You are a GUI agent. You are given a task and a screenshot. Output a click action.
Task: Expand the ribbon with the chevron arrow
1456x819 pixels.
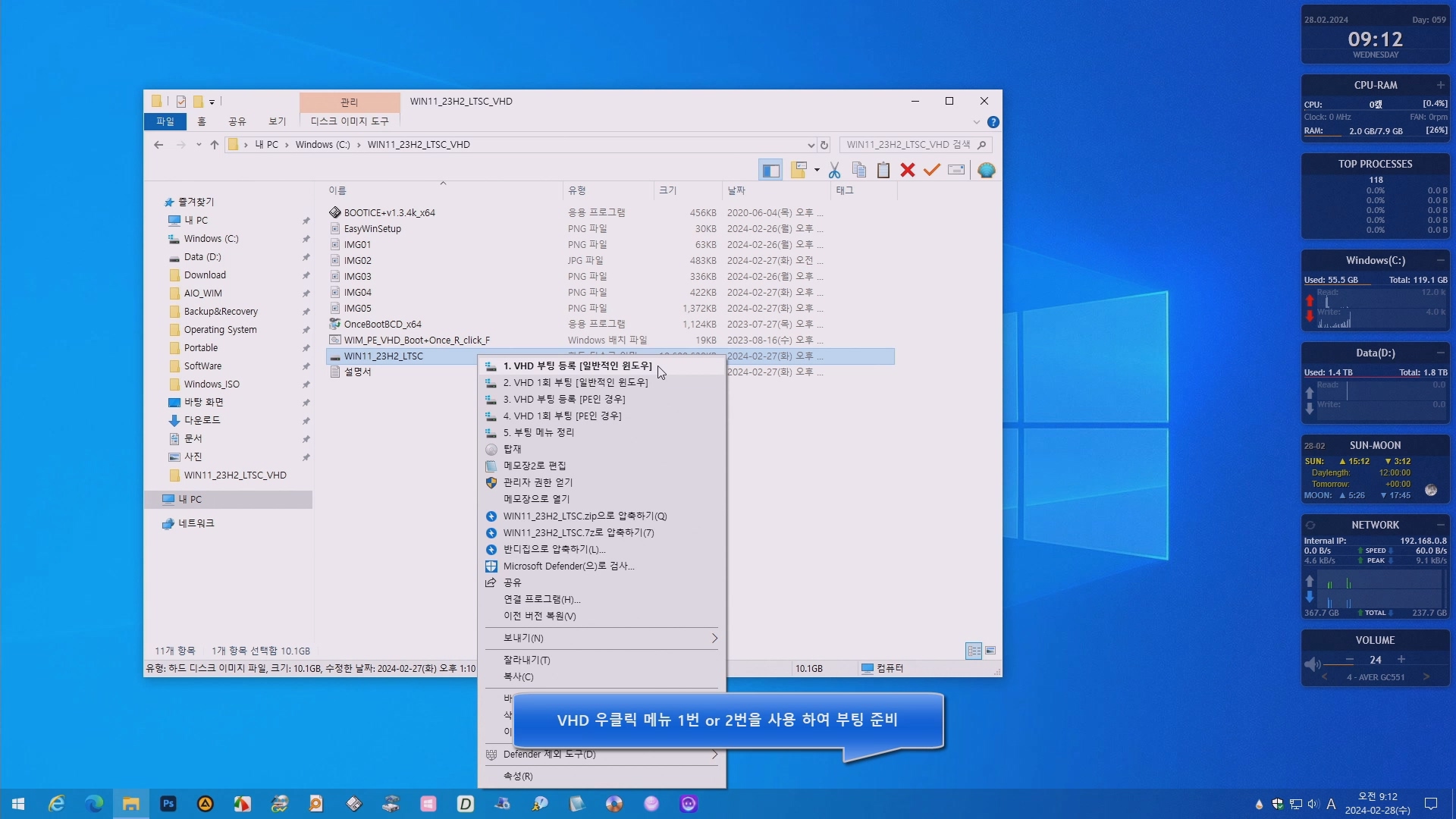pos(977,122)
